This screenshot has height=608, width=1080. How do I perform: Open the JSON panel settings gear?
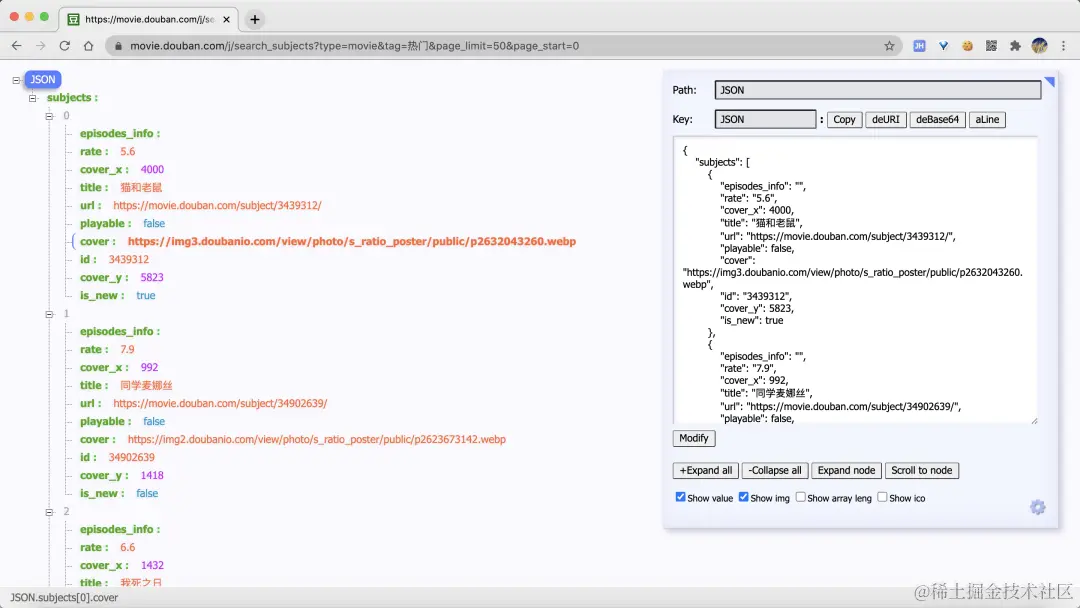[x=1037, y=507]
